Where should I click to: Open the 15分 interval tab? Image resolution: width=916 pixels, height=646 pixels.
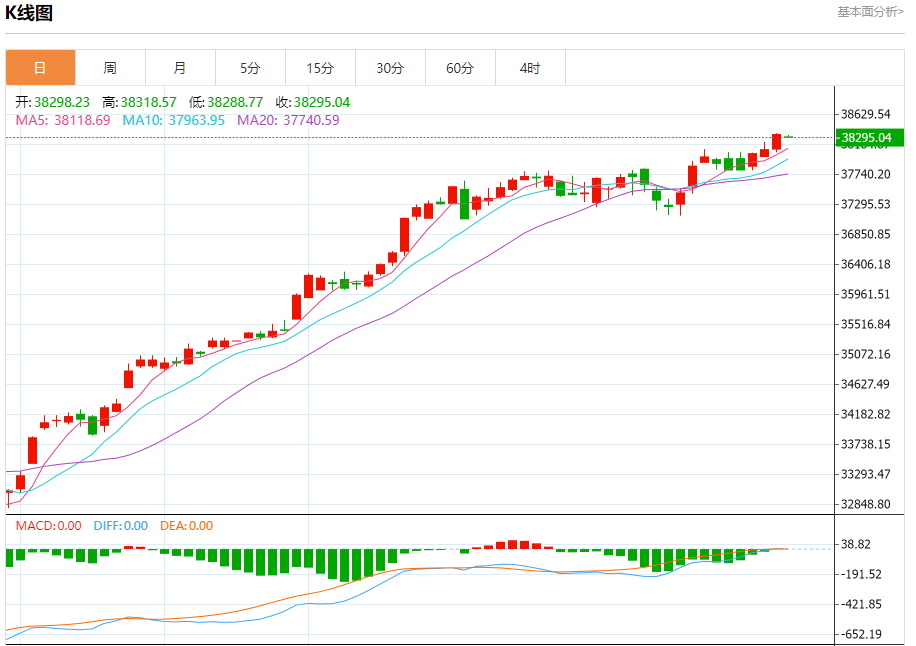[x=321, y=68]
